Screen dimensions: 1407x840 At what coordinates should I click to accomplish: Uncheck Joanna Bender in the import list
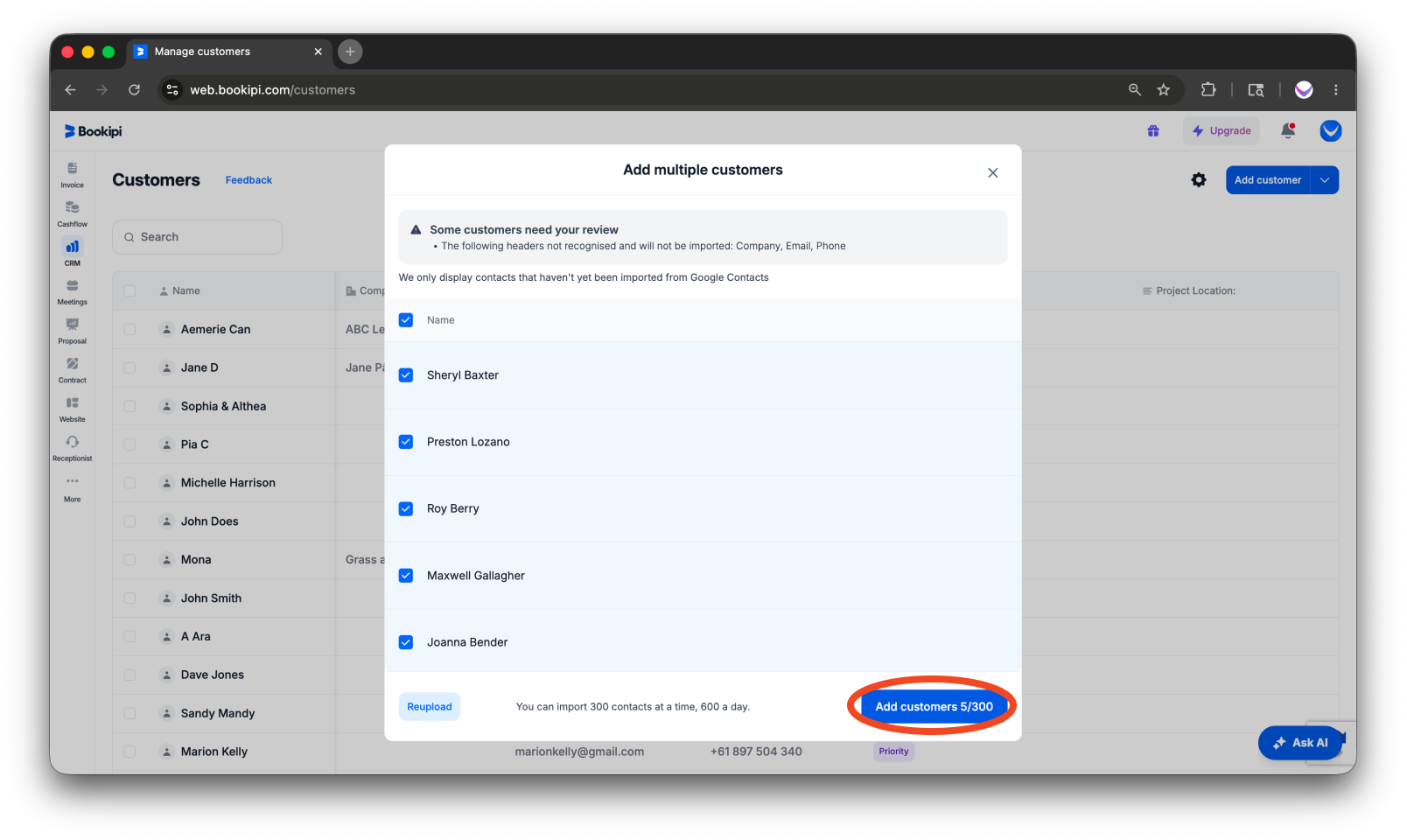(x=406, y=642)
